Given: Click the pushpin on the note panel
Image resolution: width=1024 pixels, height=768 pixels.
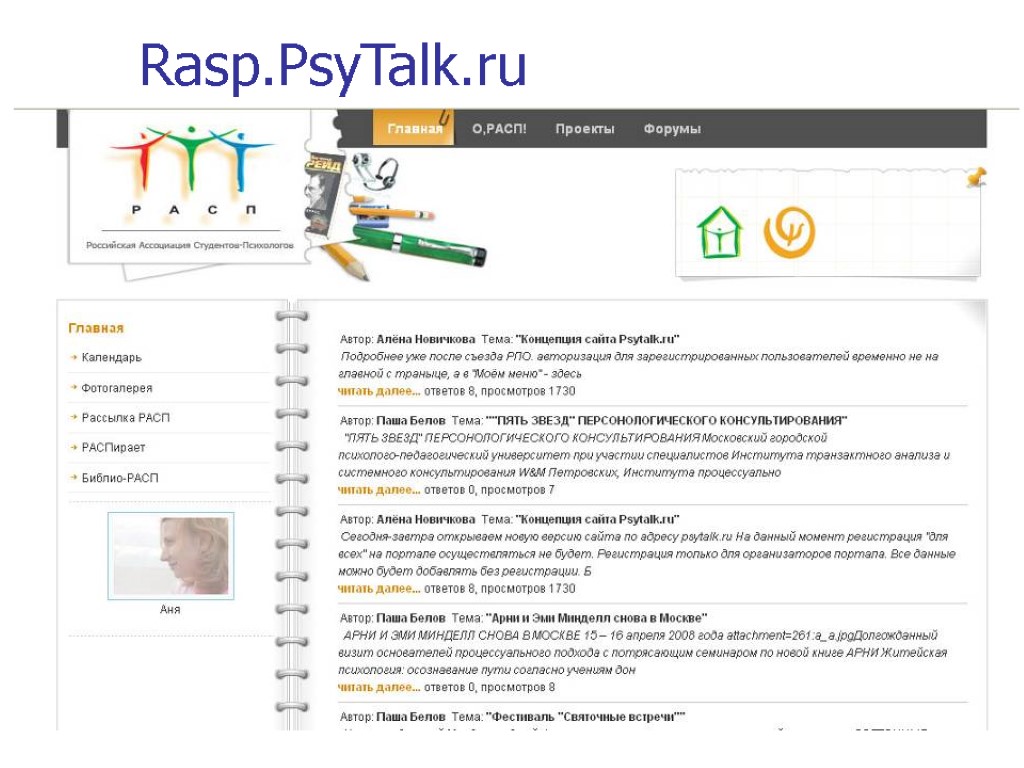Looking at the screenshot, I should click(x=976, y=177).
